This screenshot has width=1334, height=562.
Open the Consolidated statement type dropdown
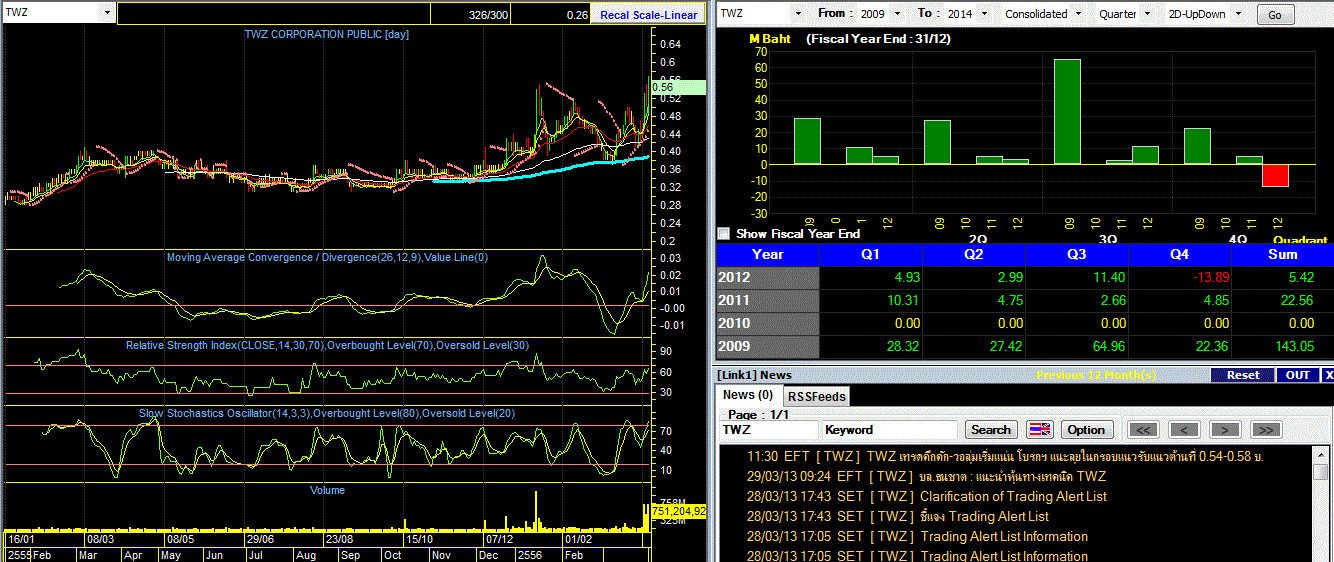[1078, 14]
